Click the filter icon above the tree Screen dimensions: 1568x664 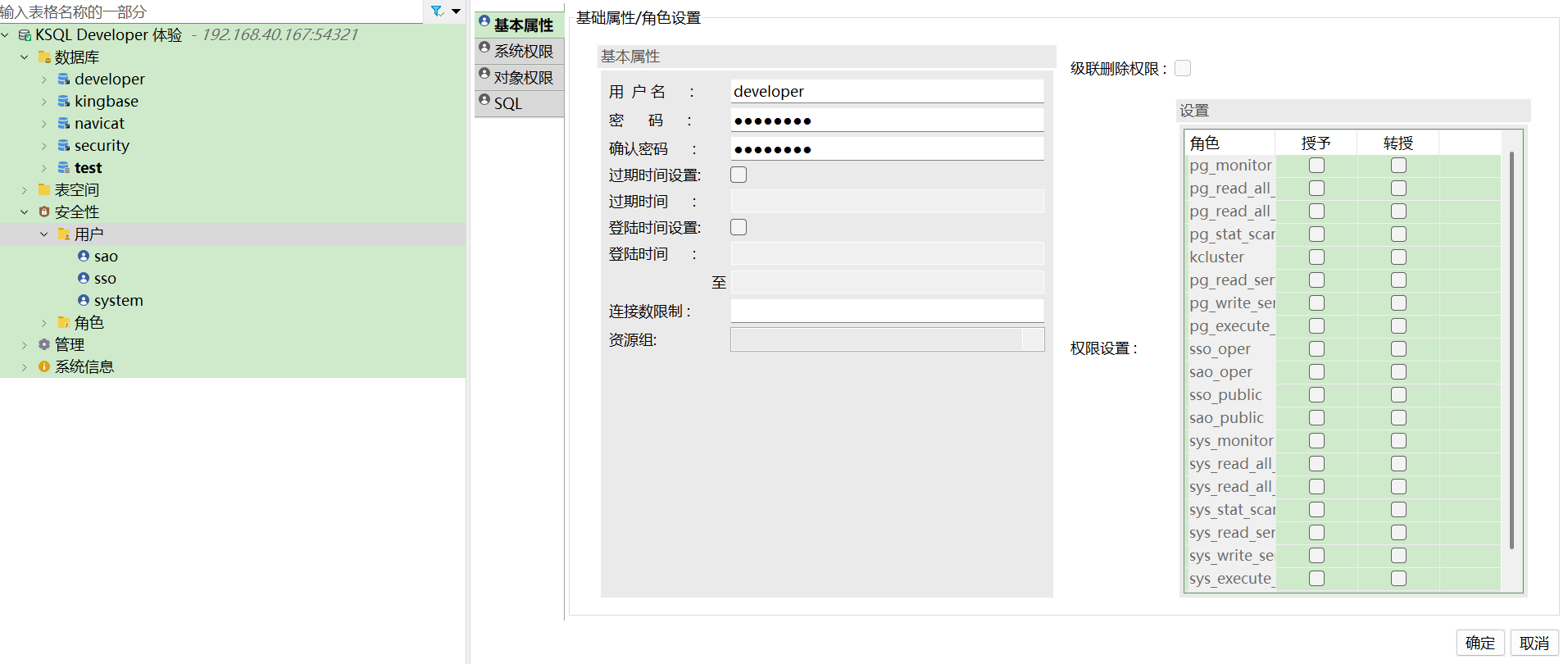point(438,11)
